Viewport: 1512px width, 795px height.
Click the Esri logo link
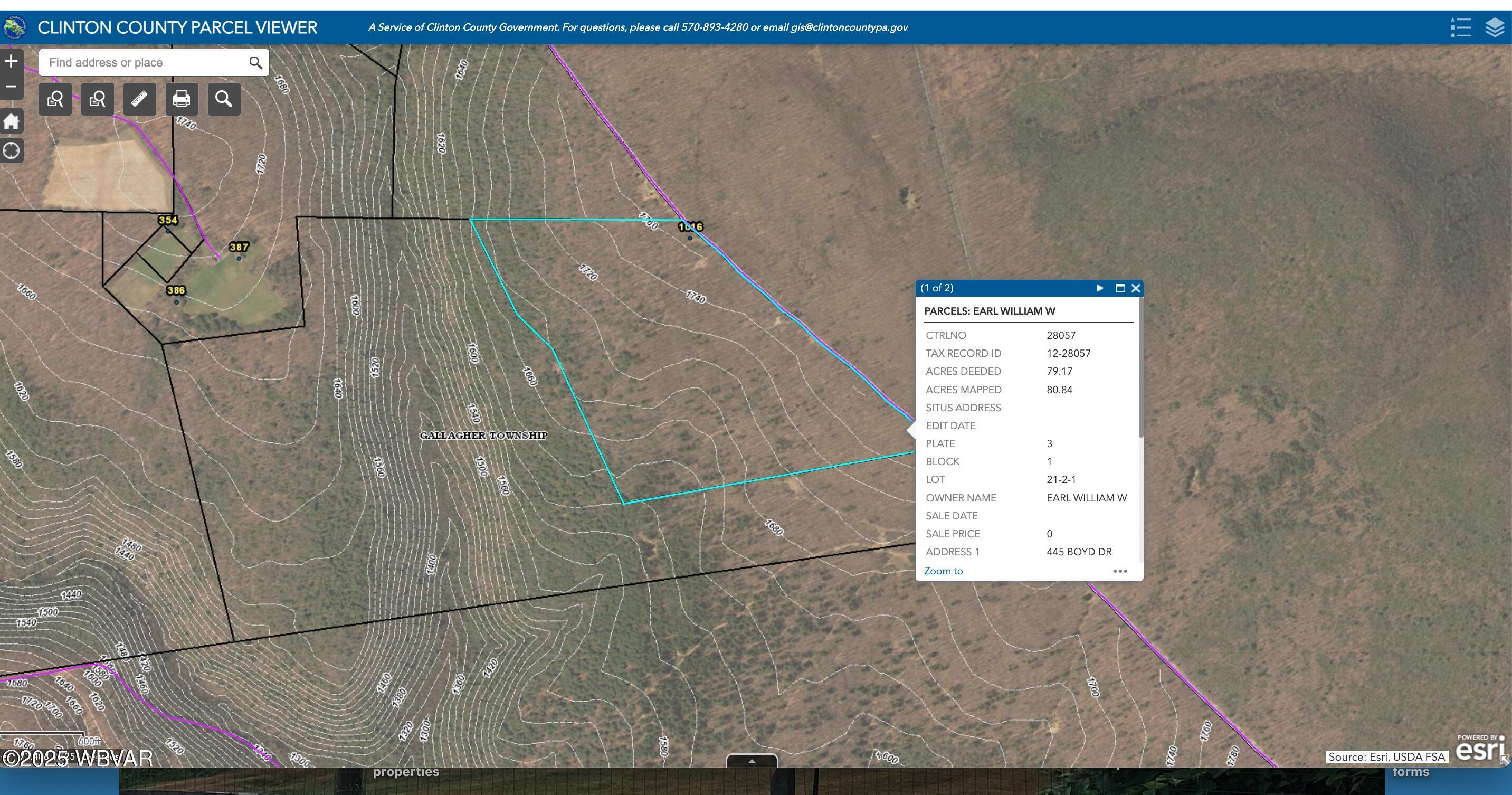coord(1480,750)
